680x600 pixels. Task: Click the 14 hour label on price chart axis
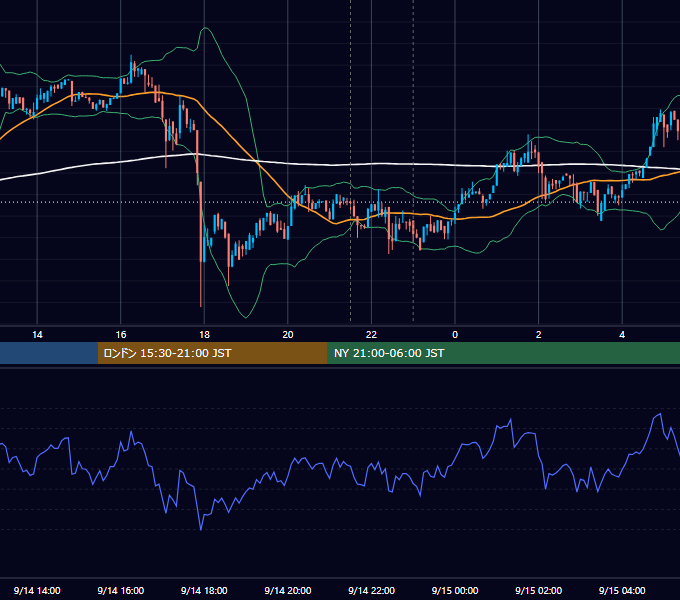pyautogui.click(x=37, y=335)
